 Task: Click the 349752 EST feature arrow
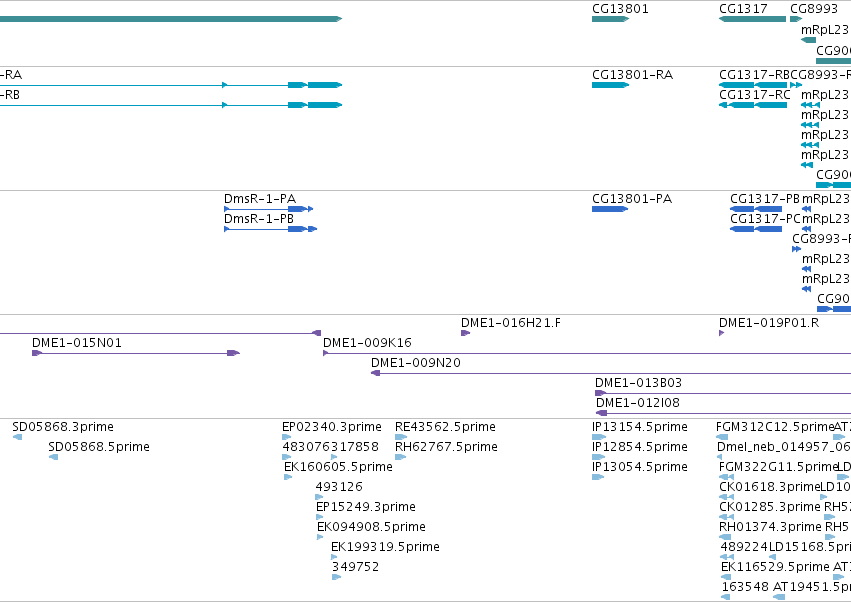tap(336, 577)
